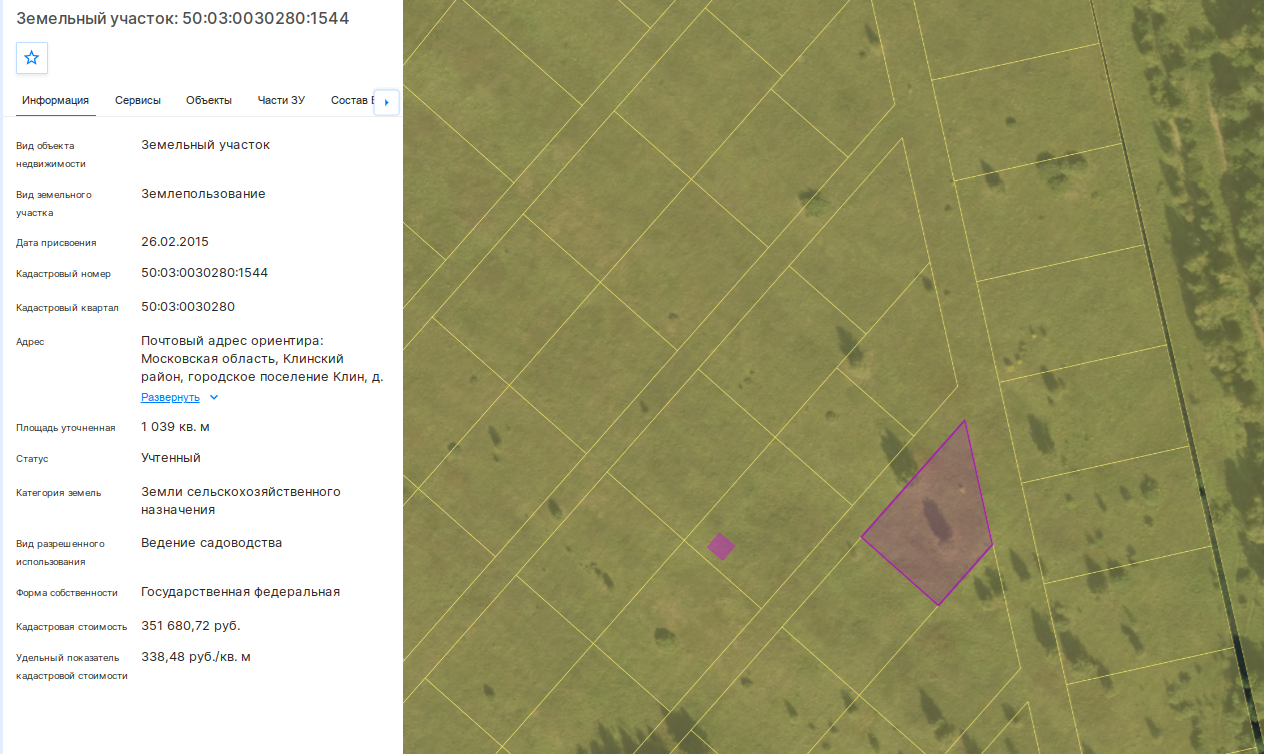Click the Форма собственности label
The width and height of the screenshot is (1264, 754).
67,593
